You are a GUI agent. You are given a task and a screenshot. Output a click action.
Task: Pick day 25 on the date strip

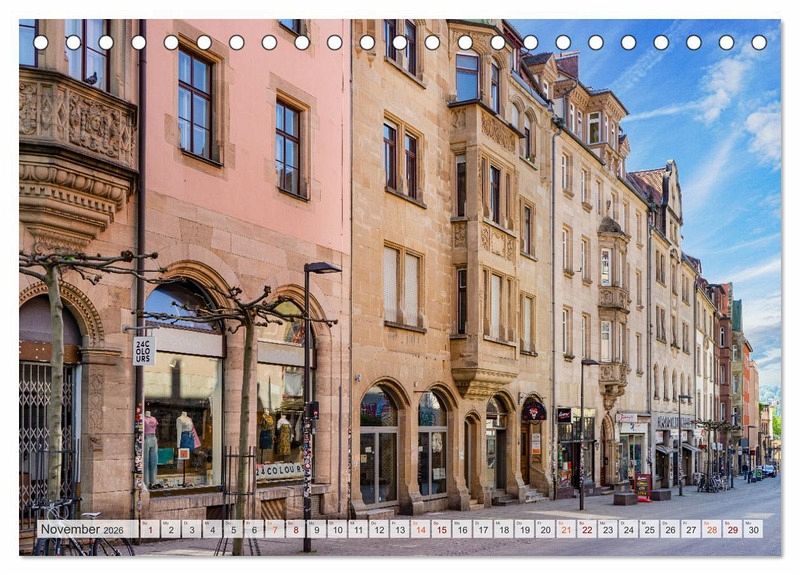(x=649, y=529)
